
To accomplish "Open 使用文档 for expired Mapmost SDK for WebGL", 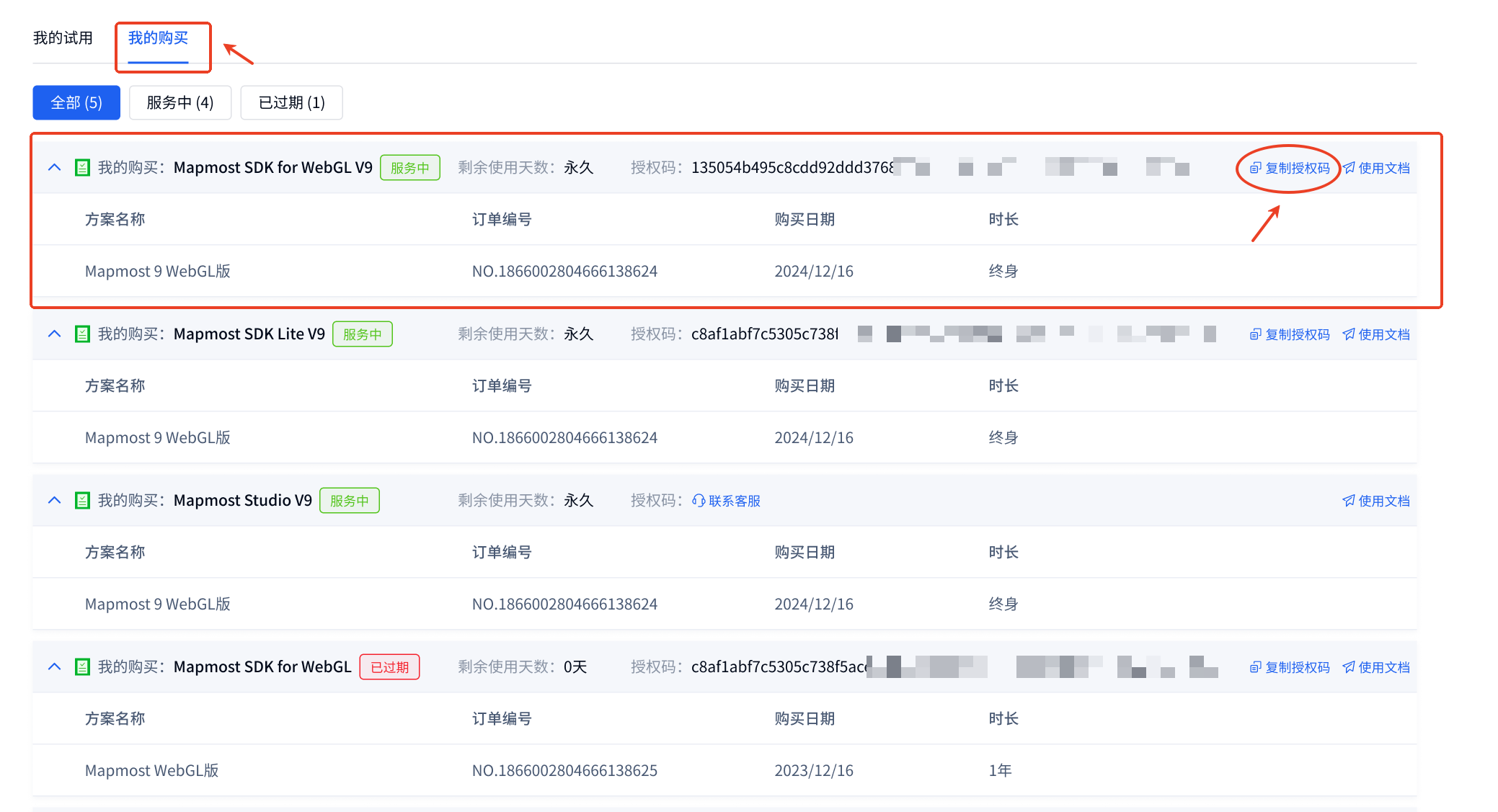I will tap(1376, 667).
